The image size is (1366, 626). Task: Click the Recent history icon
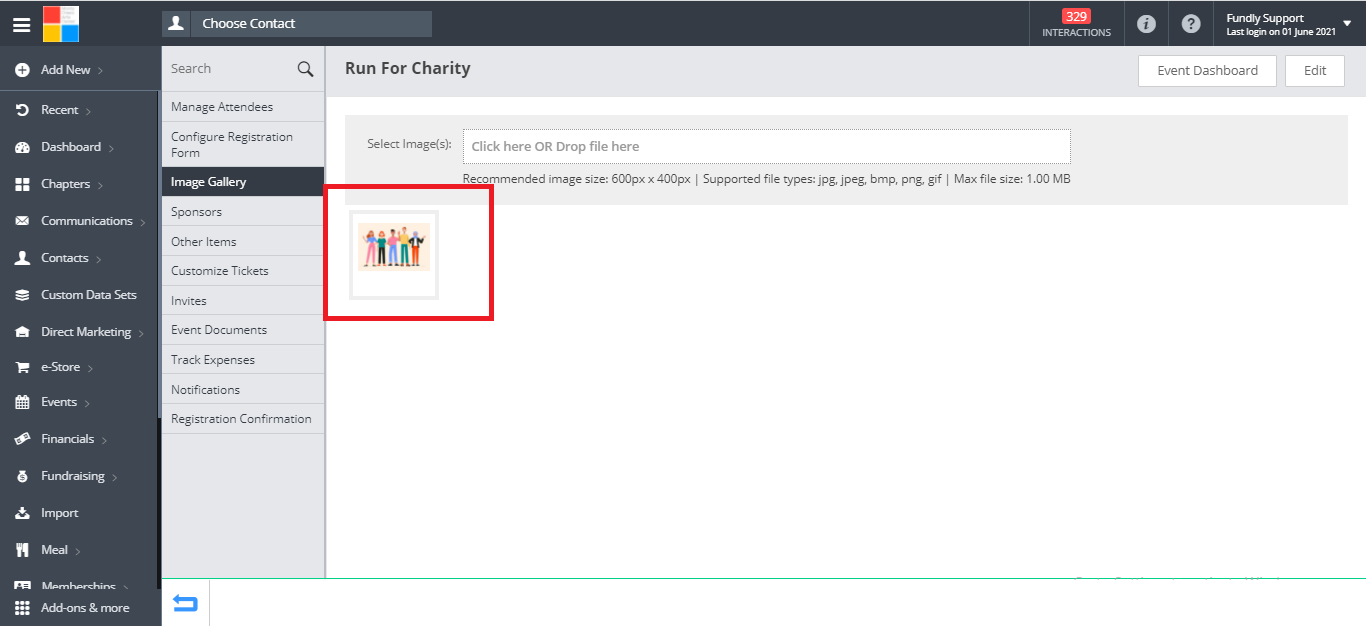(22, 110)
